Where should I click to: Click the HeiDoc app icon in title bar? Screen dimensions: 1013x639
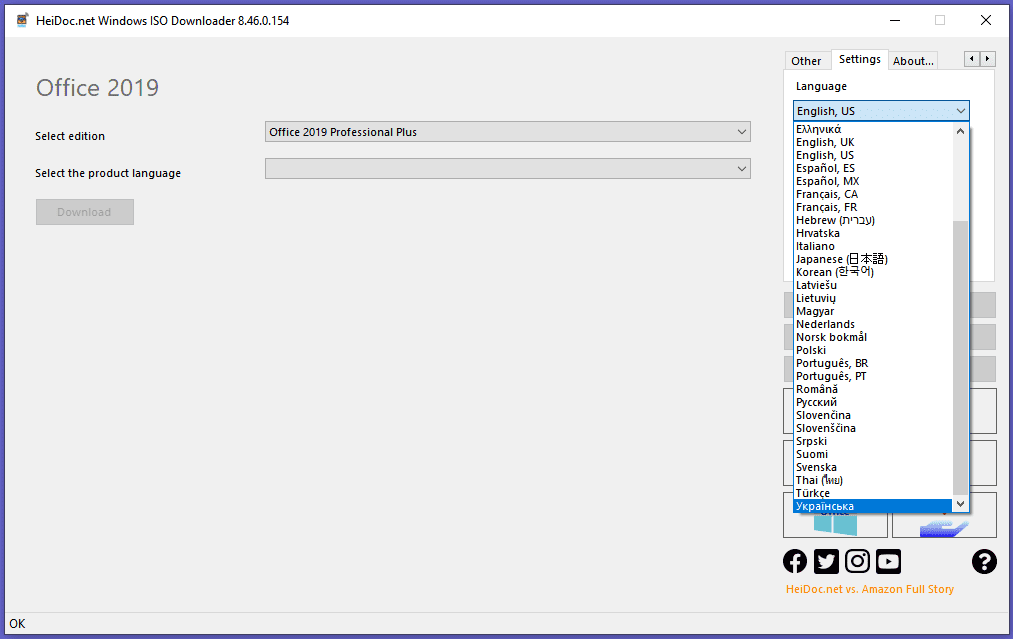22,20
